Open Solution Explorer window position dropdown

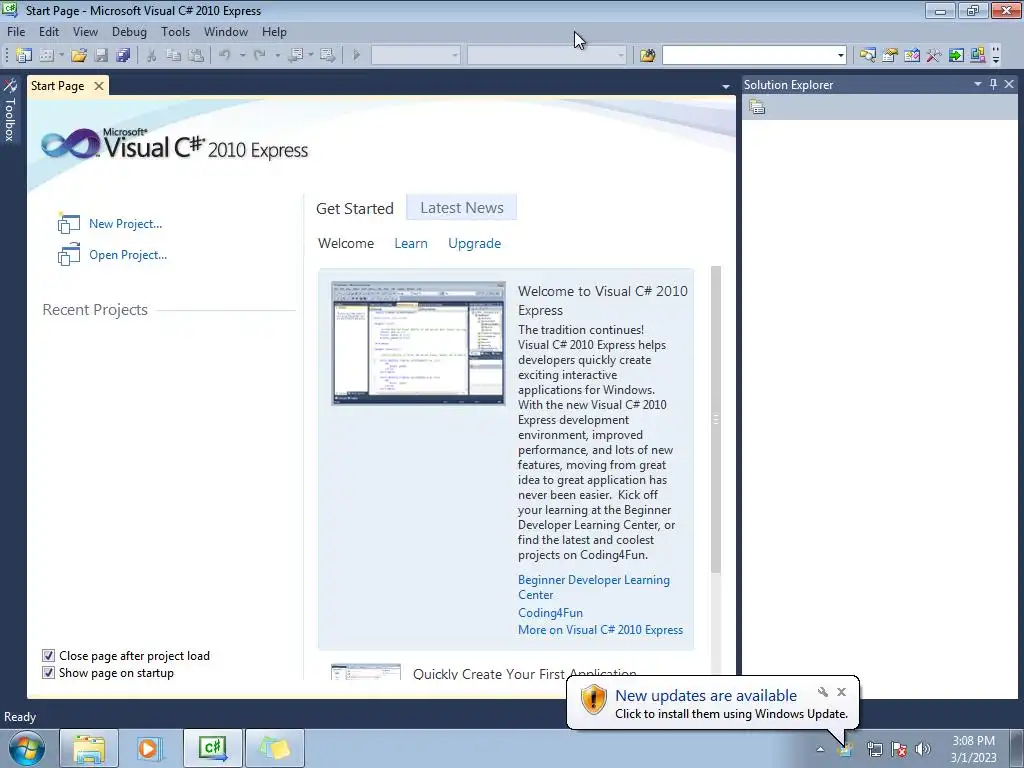(x=978, y=84)
